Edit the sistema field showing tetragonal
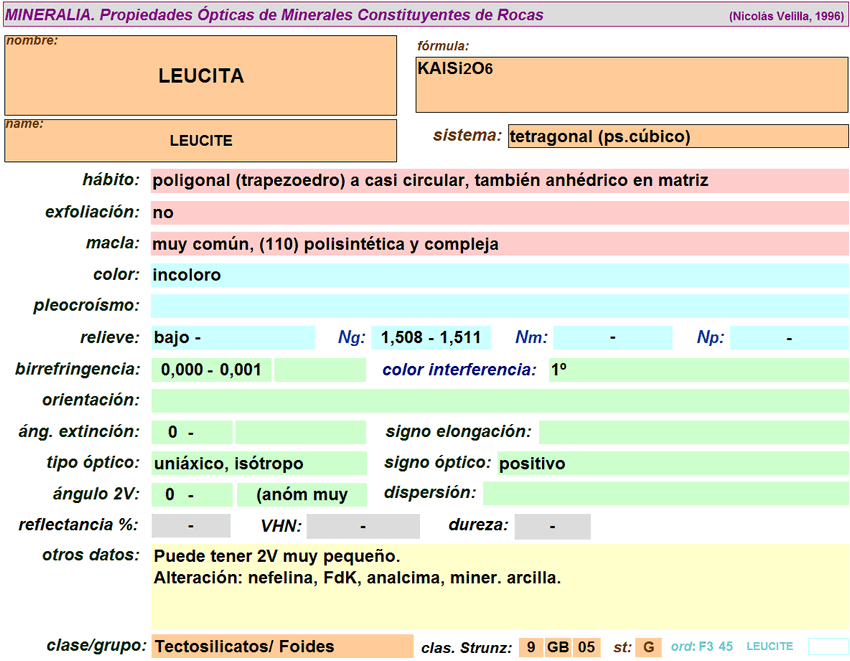This screenshot has height=661, width=850. 678,137
